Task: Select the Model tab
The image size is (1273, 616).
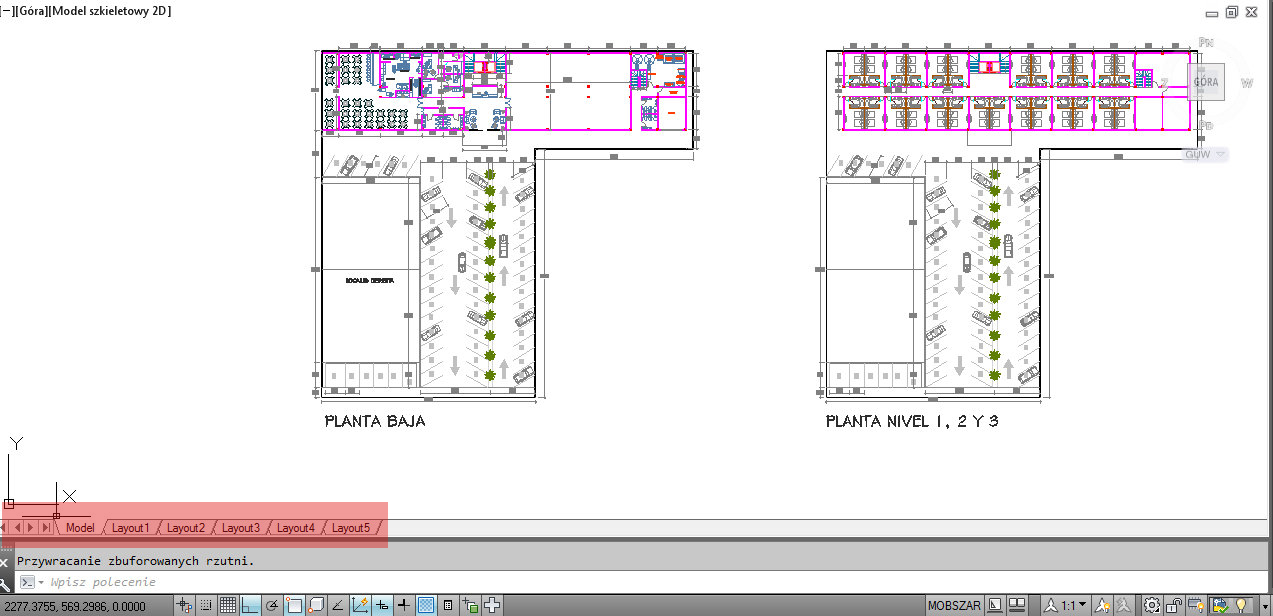Action: point(80,527)
